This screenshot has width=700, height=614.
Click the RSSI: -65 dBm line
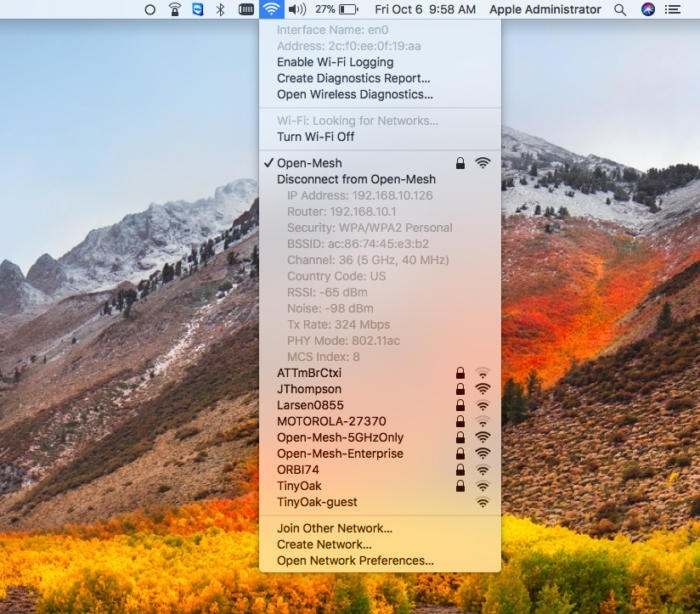[380, 292]
